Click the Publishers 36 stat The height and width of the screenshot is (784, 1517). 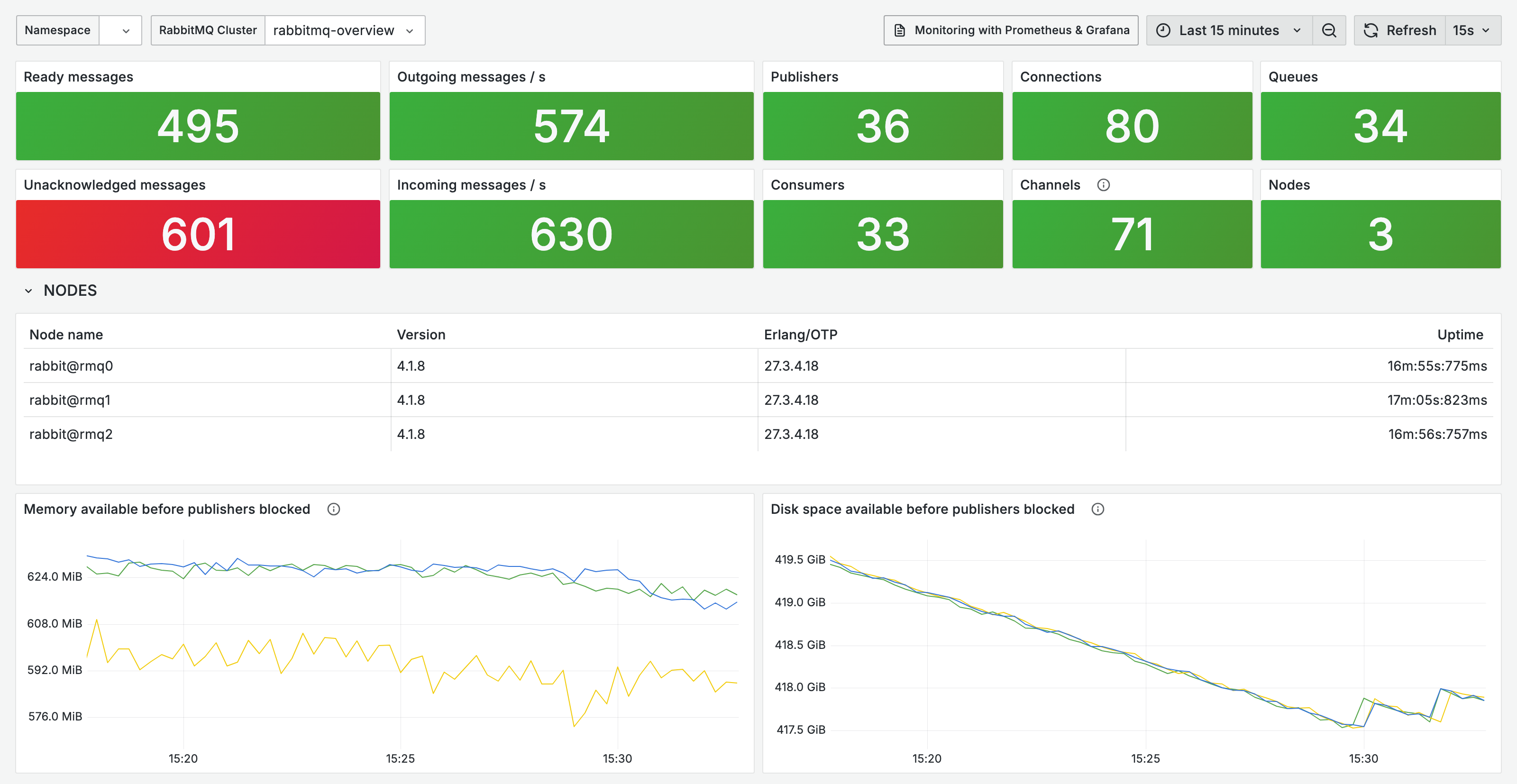tap(883, 126)
